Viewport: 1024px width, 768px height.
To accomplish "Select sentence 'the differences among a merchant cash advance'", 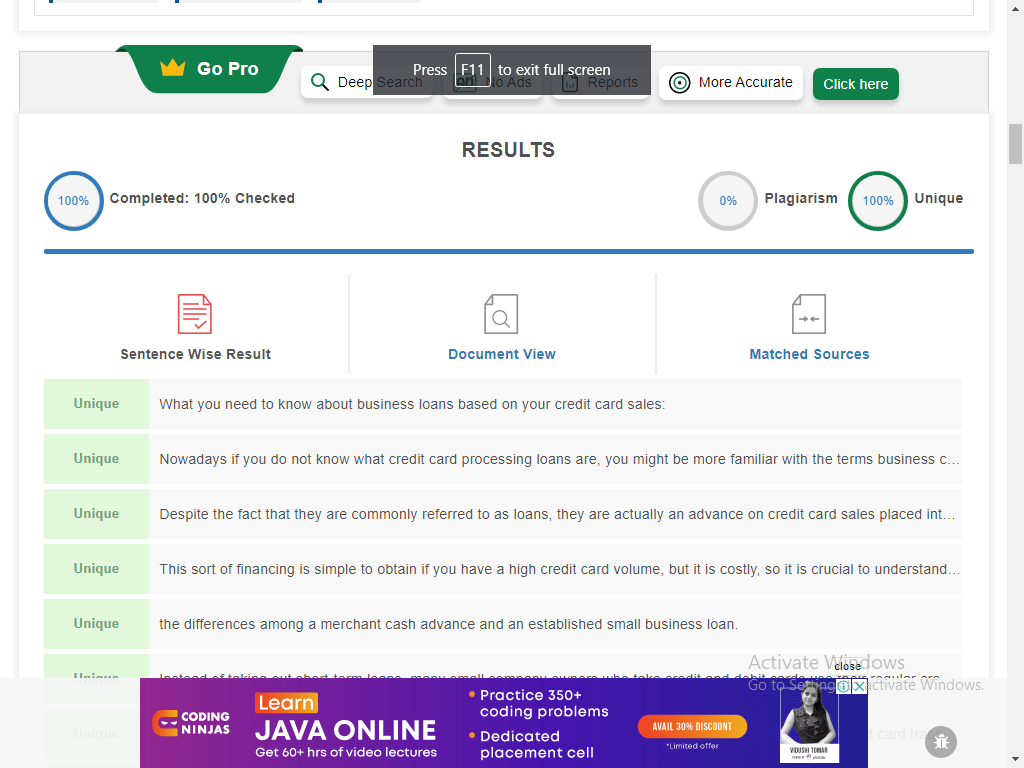I will point(555,624).
